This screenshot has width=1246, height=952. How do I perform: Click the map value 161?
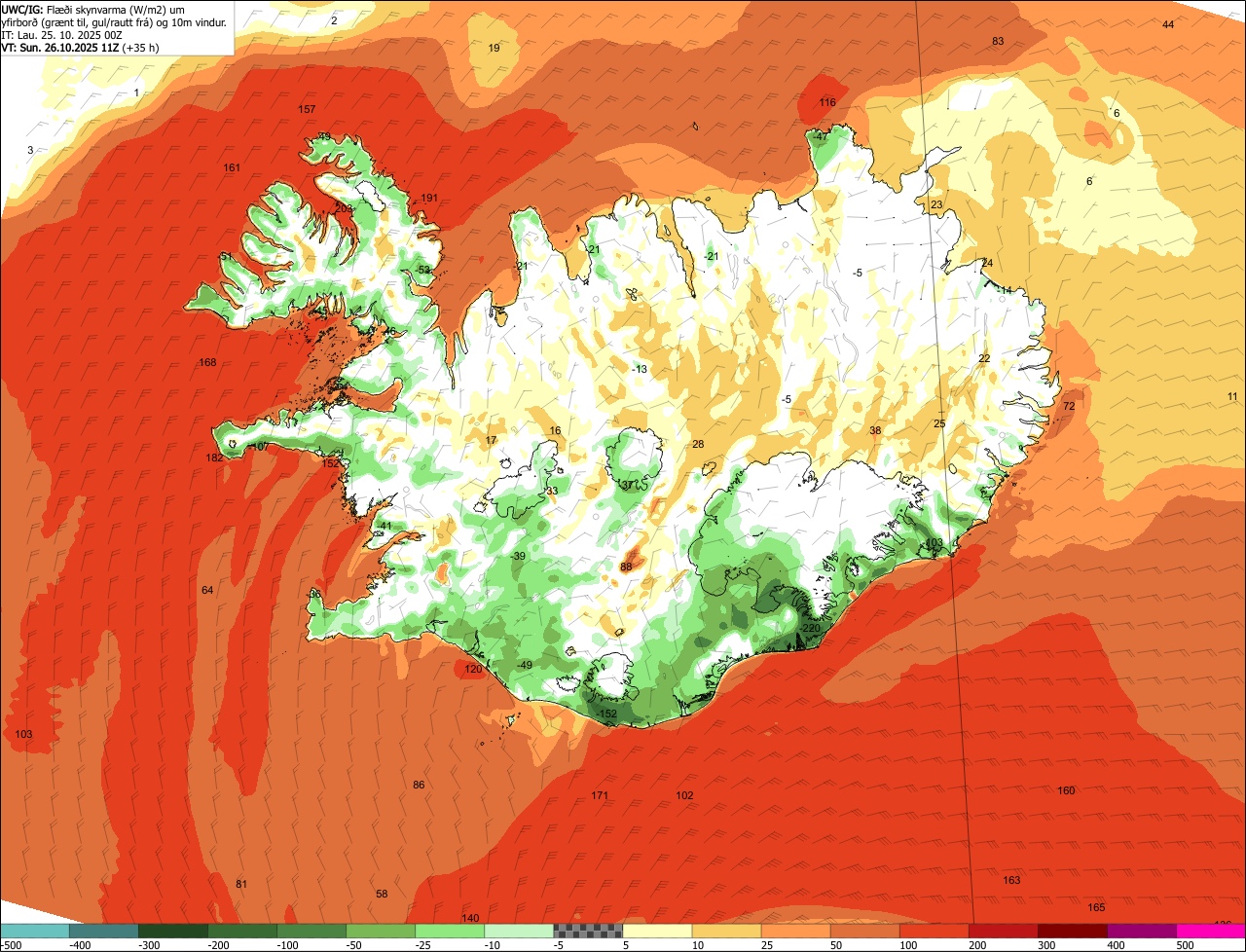click(x=232, y=167)
